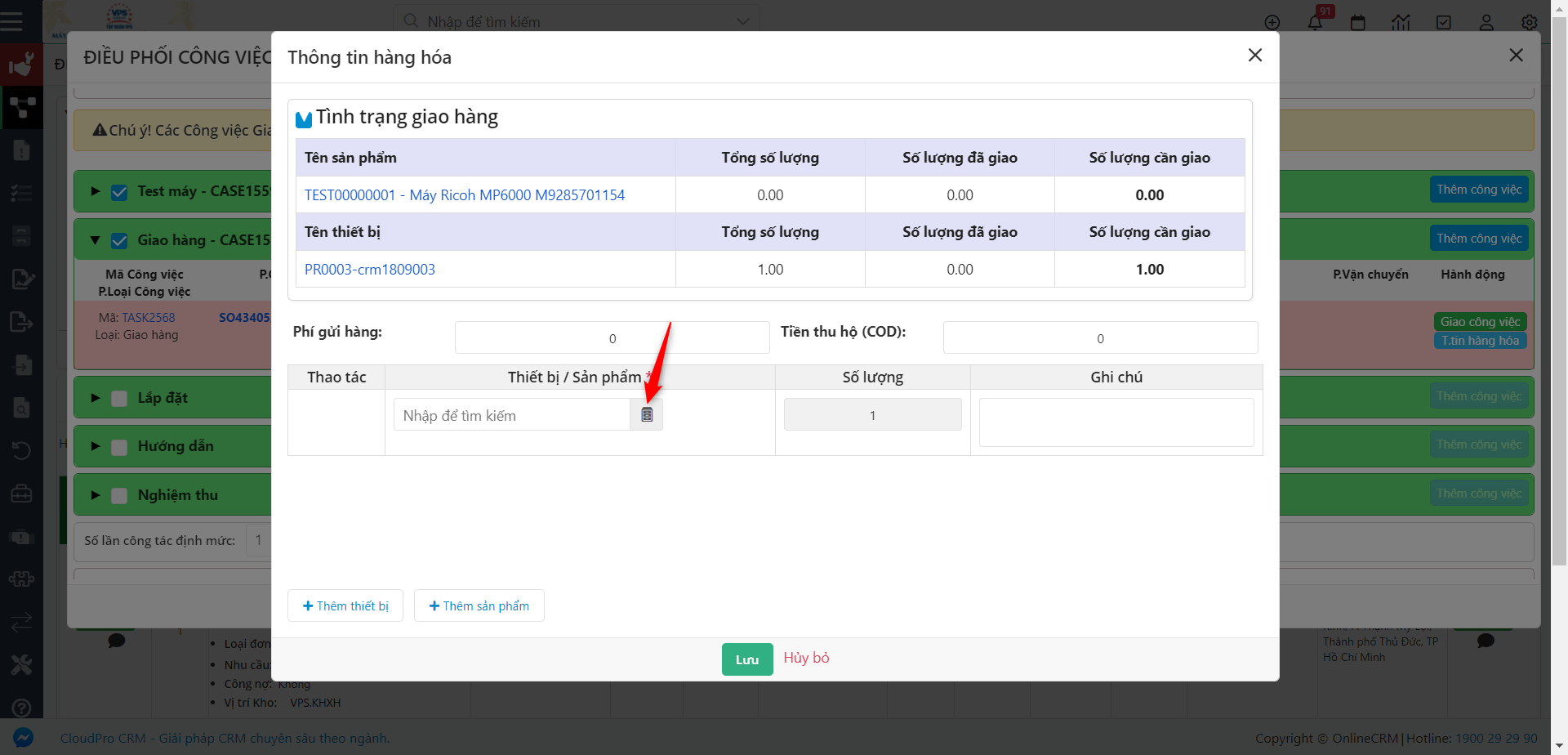Viewport: 1568px width, 755px height.
Task: Open the maintenance hand-wrench sidebar icon
Action: tap(21, 64)
